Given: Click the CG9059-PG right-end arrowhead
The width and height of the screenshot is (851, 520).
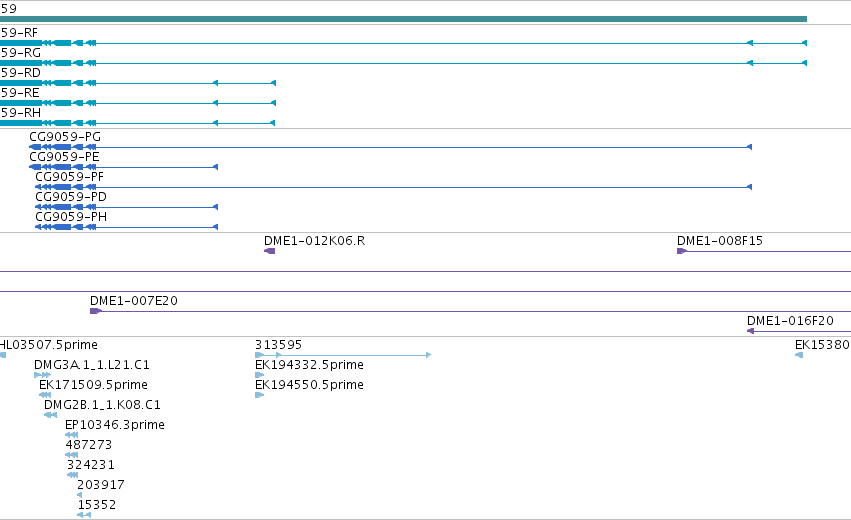Looking at the screenshot, I should pos(750,147).
